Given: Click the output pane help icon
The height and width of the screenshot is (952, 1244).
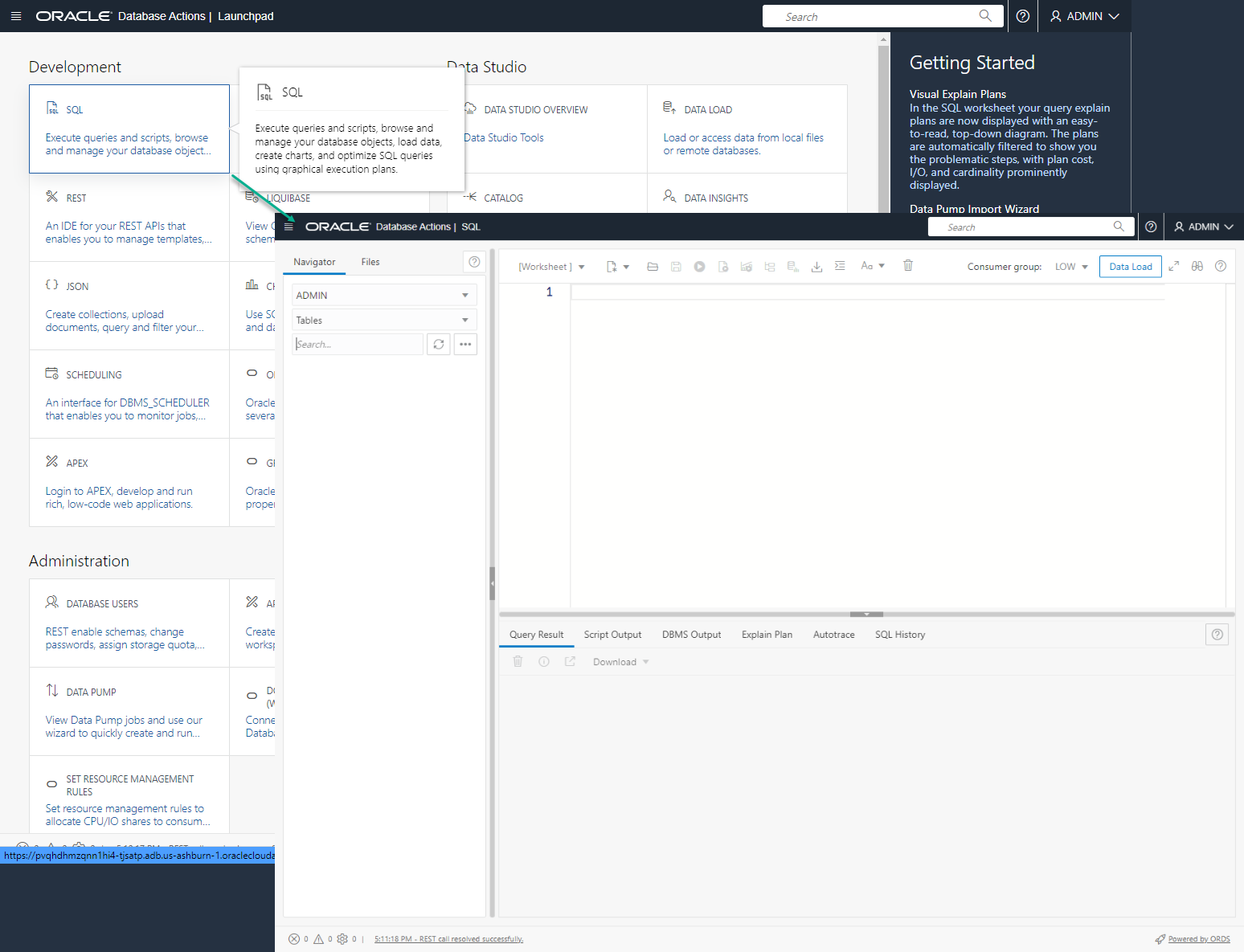Looking at the screenshot, I should [x=1217, y=635].
